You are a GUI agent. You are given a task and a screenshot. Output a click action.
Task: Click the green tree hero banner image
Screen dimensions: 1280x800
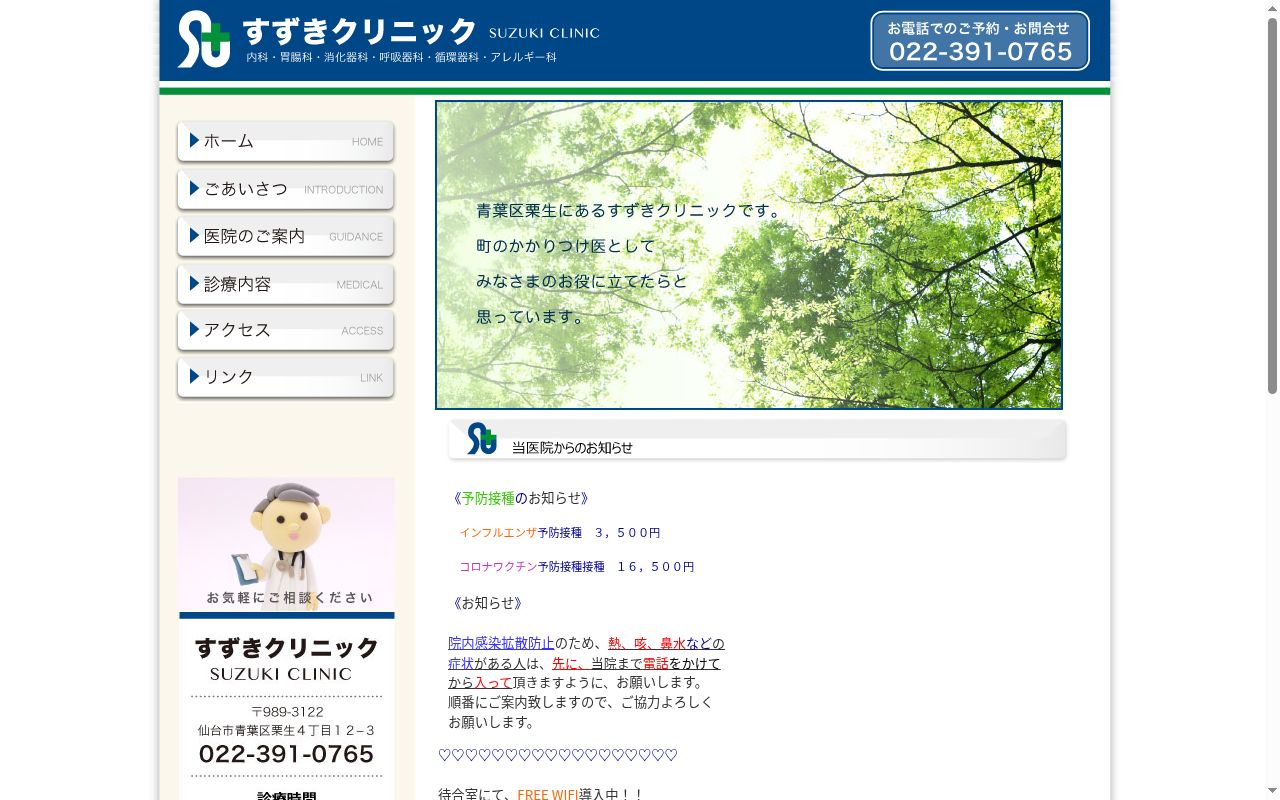pos(749,255)
